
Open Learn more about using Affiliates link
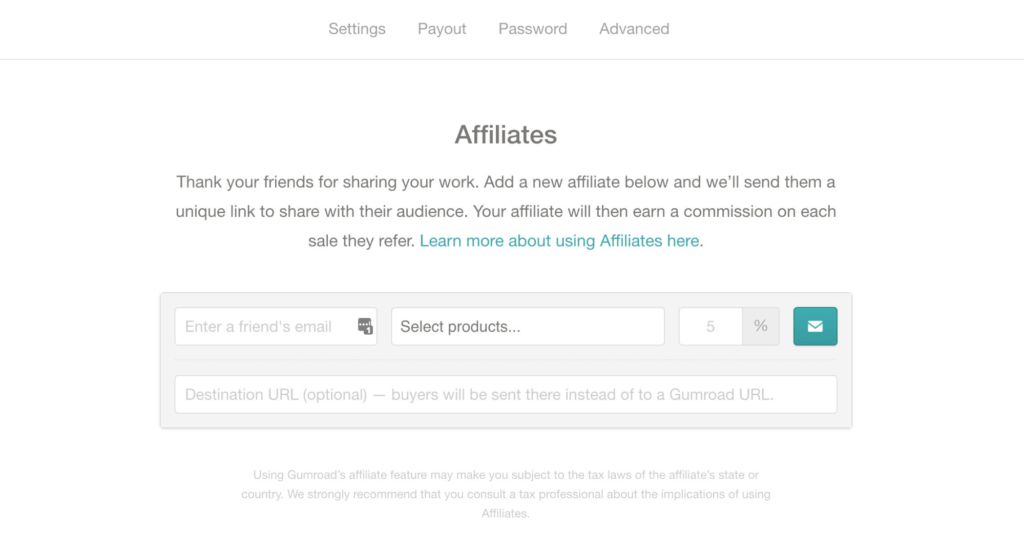(x=559, y=241)
